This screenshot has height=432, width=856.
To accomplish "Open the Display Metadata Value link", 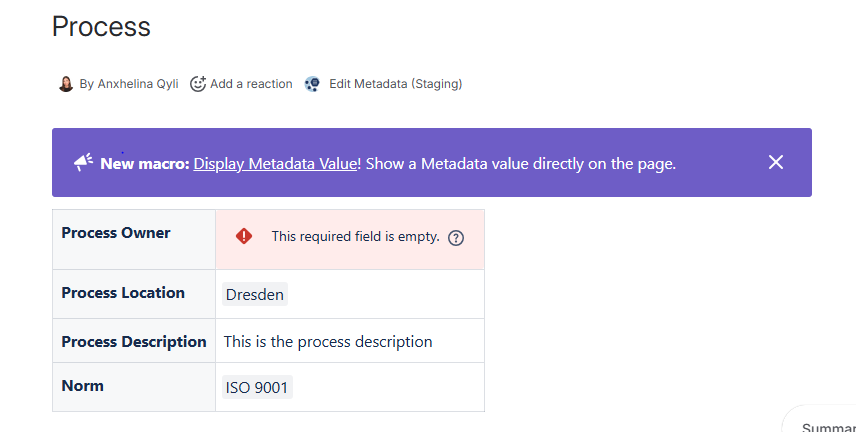I will click(x=275, y=163).
